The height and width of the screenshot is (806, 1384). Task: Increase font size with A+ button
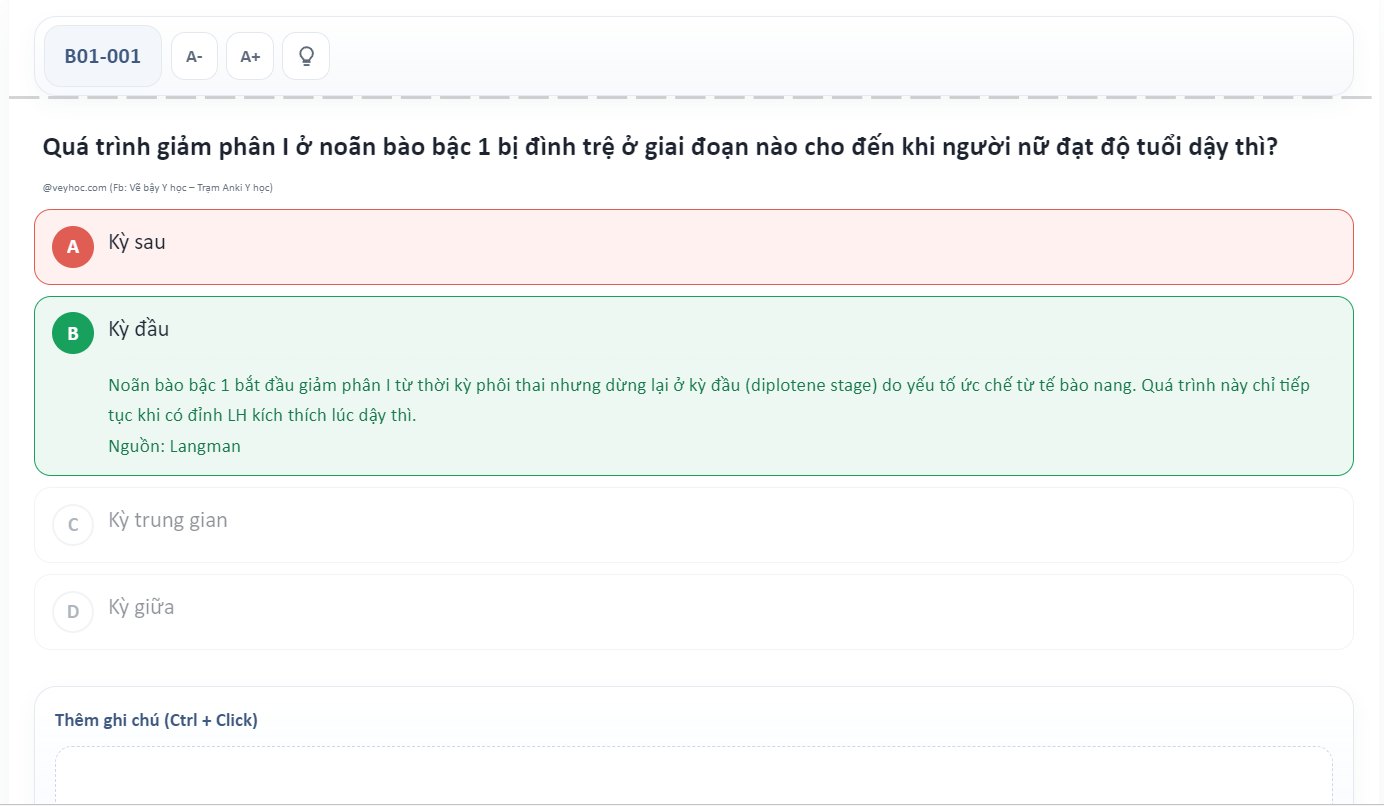pos(250,56)
